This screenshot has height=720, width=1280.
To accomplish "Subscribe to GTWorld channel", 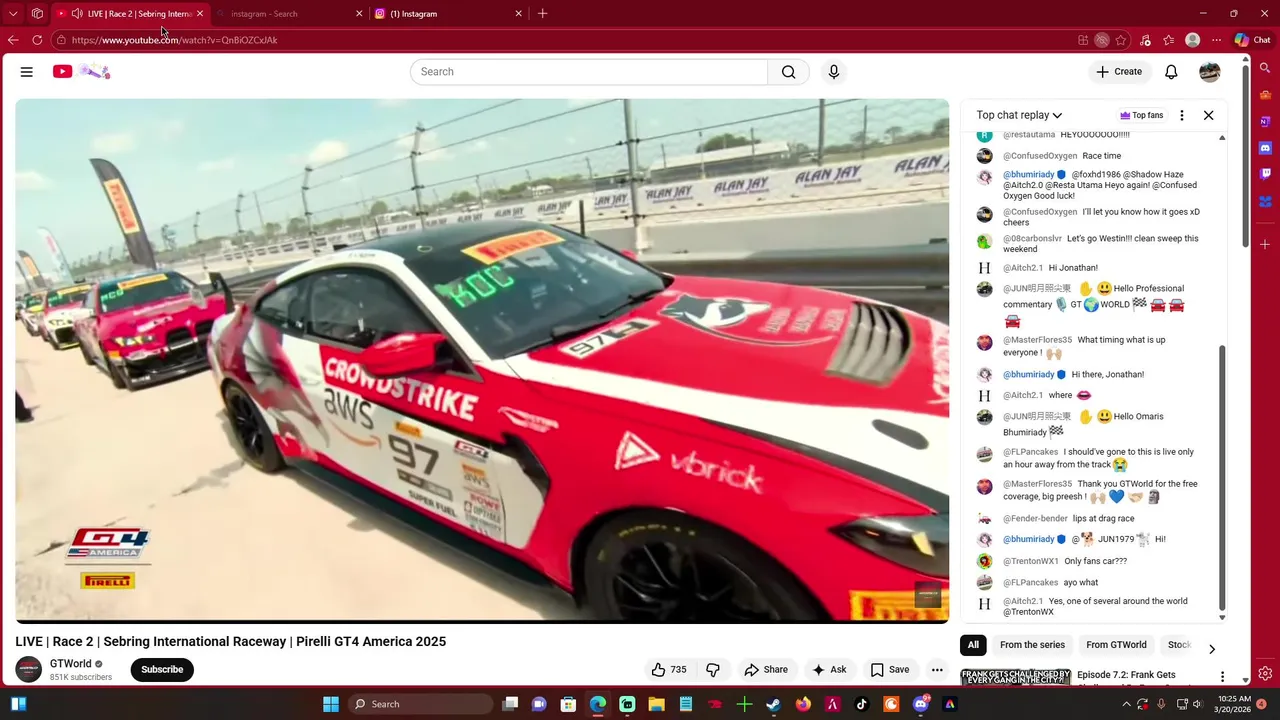I will (162, 670).
